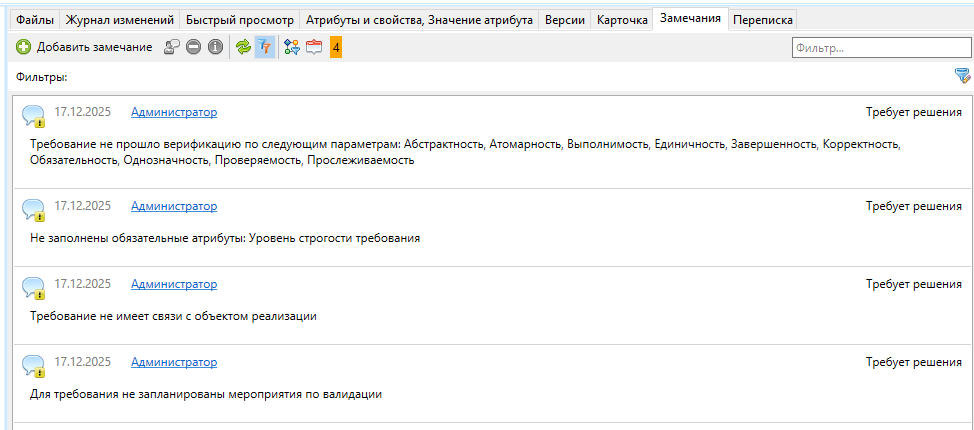This screenshot has height=430, width=974.
Task: Click into the Фильтр search field
Action: tap(880, 47)
